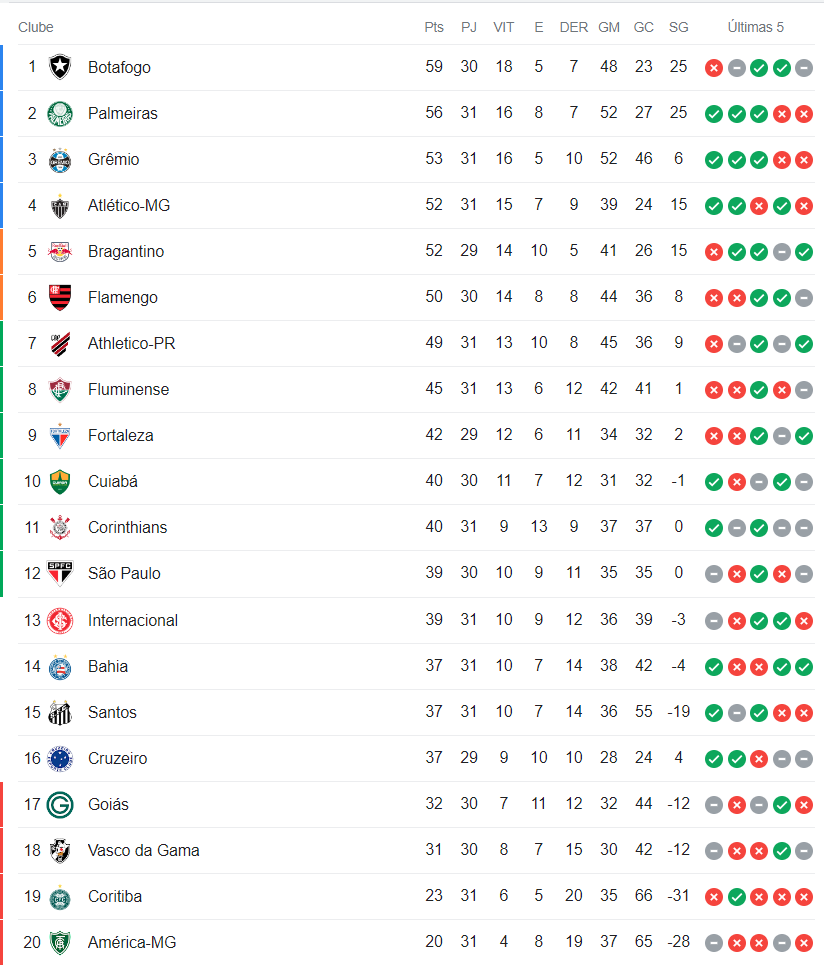This screenshot has width=824, height=972.
Task: Open the Cruzeiro blue badge
Action: click(x=60, y=758)
